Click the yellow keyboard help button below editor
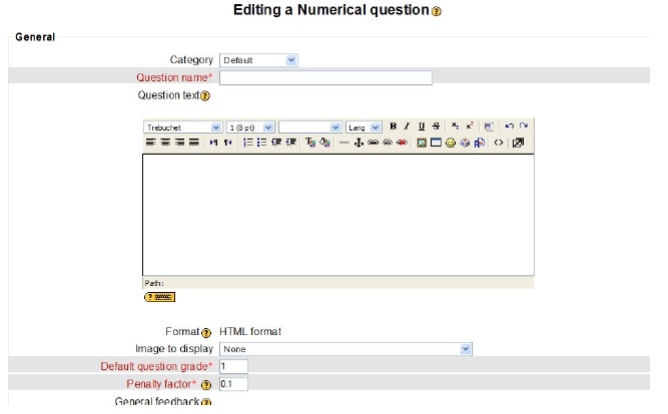This screenshot has width=668, height=414. (x=160, y=296)
